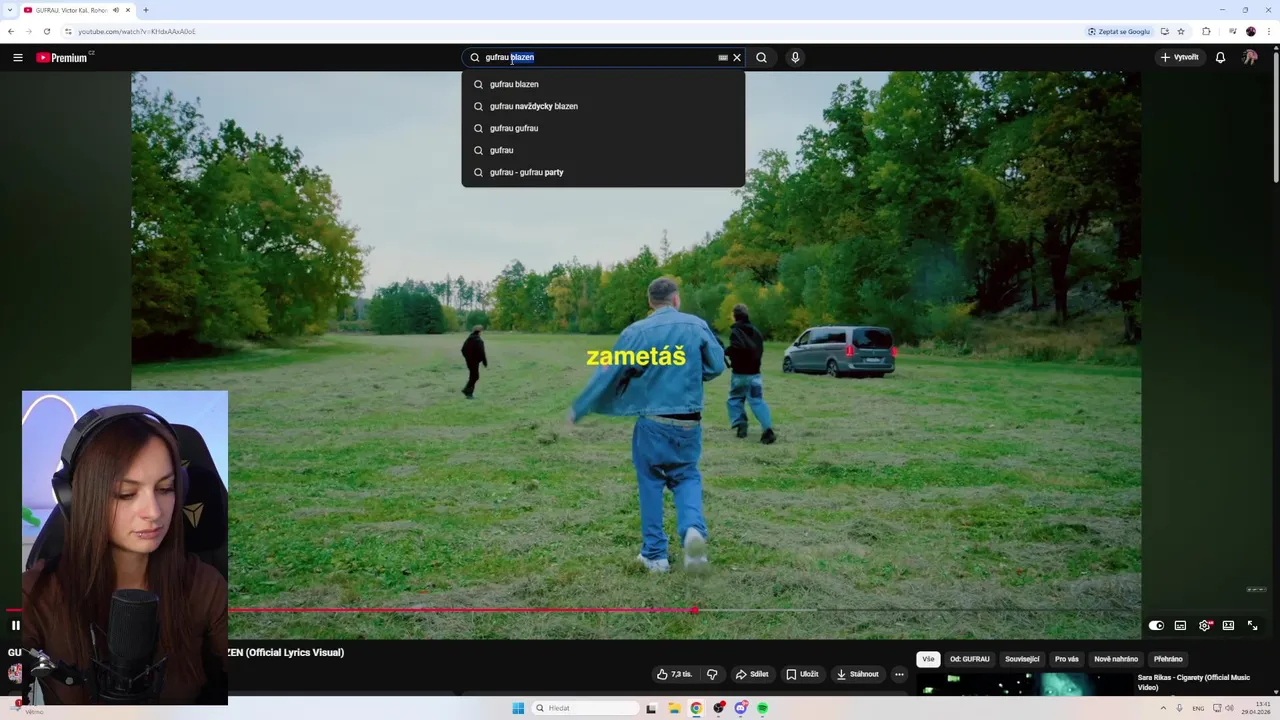Select the Přehráno filter chip
The width and height of the screenshot is (1280, 720).
(x=1168, y=659)
